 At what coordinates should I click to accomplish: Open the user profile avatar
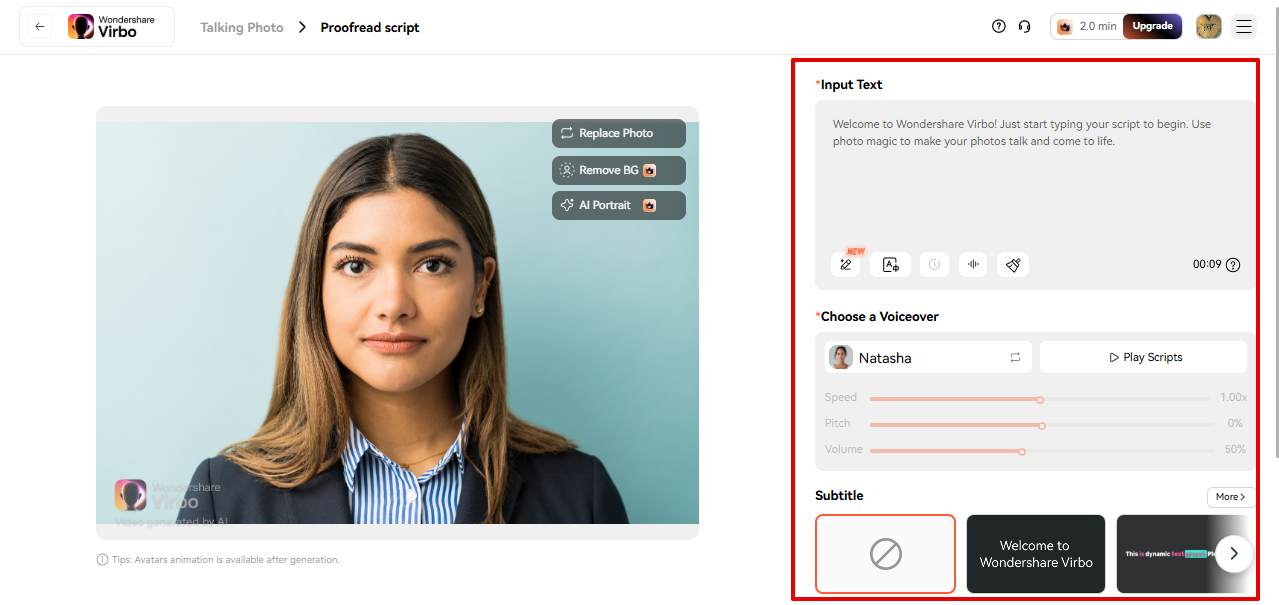coord(1208,27)
